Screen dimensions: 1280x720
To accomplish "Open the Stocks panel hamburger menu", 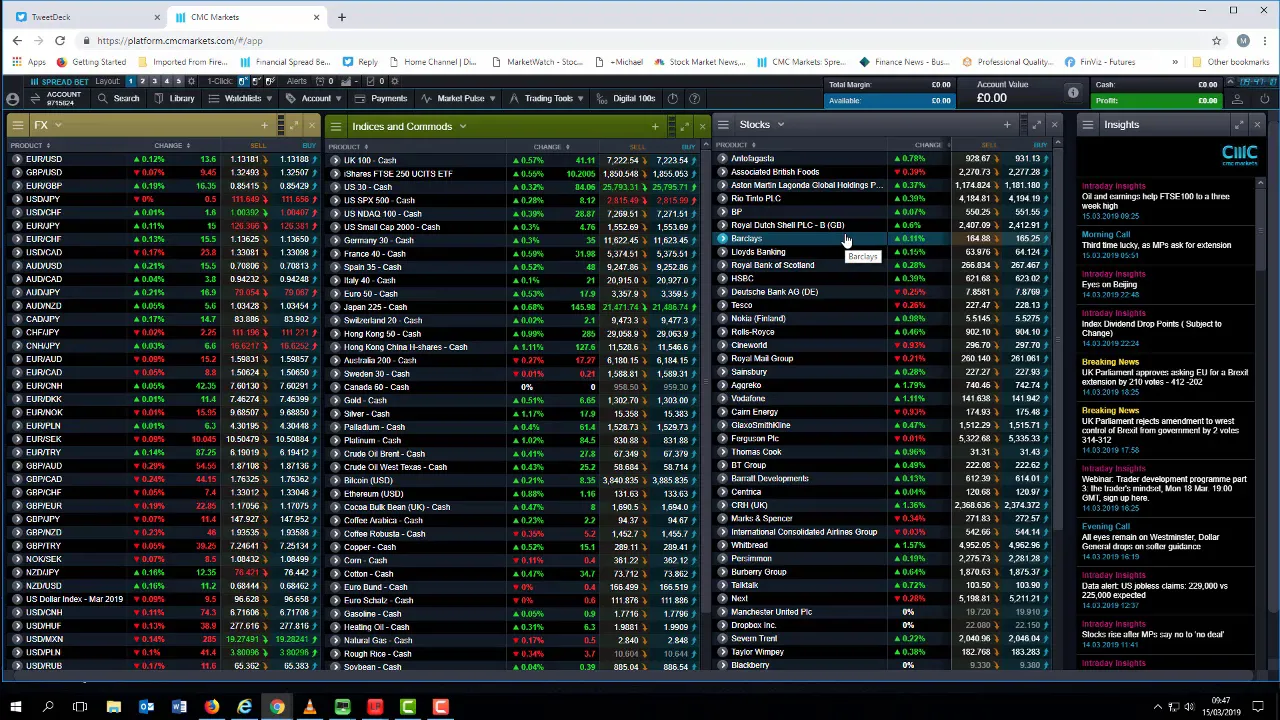I will coord(723,124).
